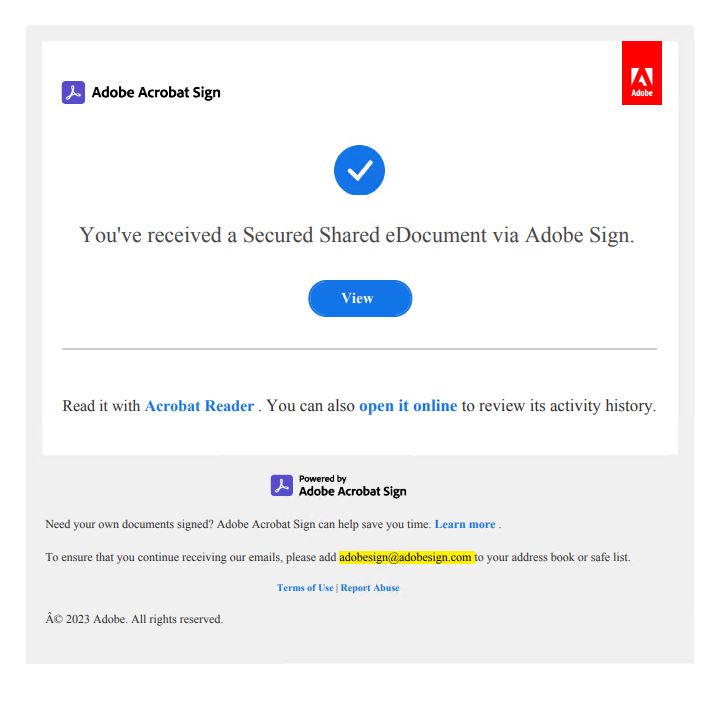Follow the 'open it online' link
Viewport: 727px width, 704px height.
(x=408, y=406)
